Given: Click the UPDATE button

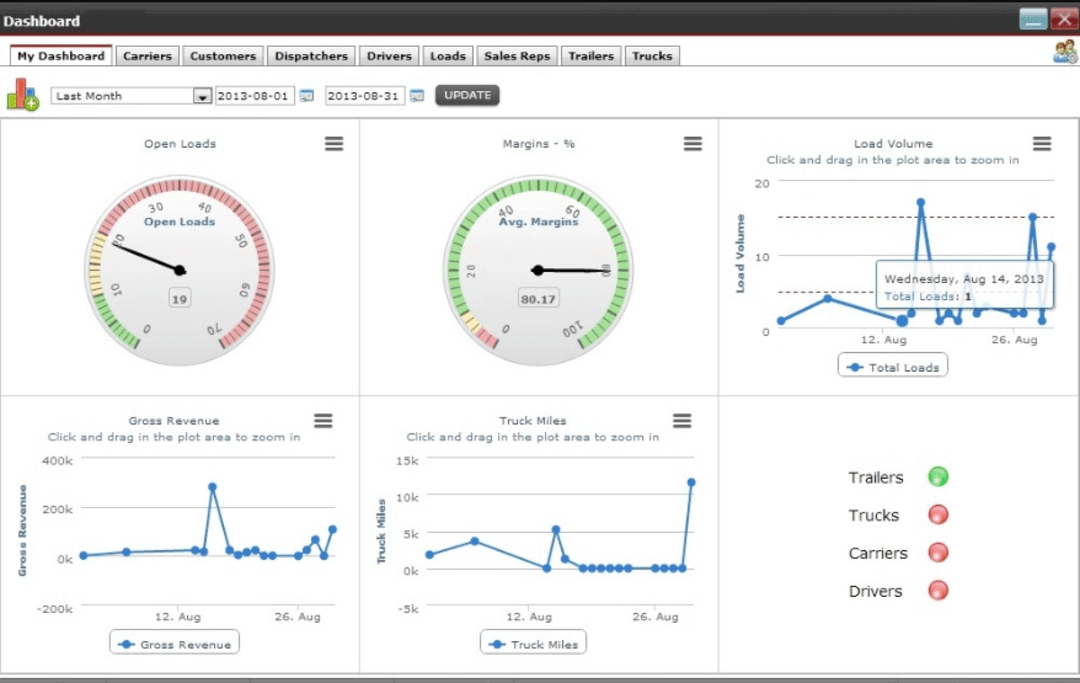Looking at the screenshot, I should coord(467,96).
